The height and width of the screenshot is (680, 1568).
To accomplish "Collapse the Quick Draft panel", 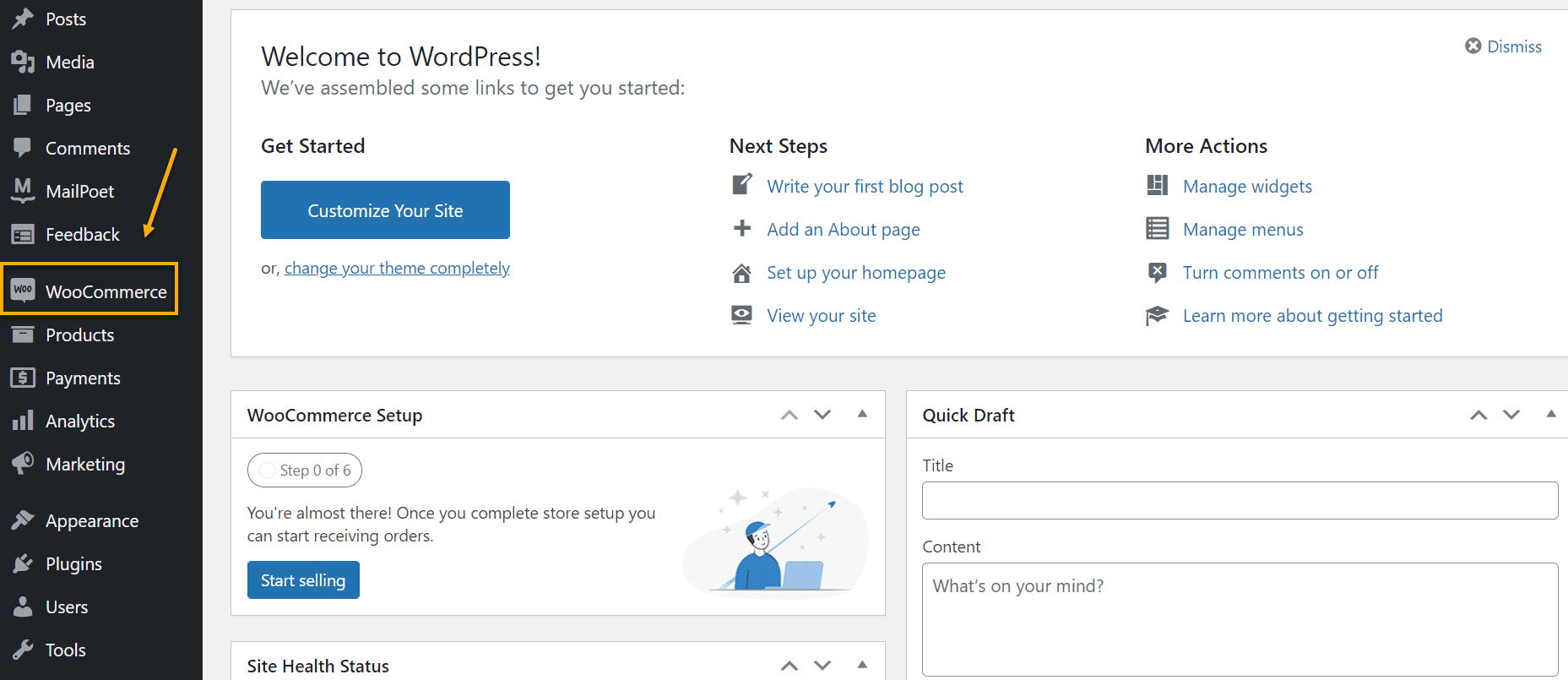I will 1551,414.
